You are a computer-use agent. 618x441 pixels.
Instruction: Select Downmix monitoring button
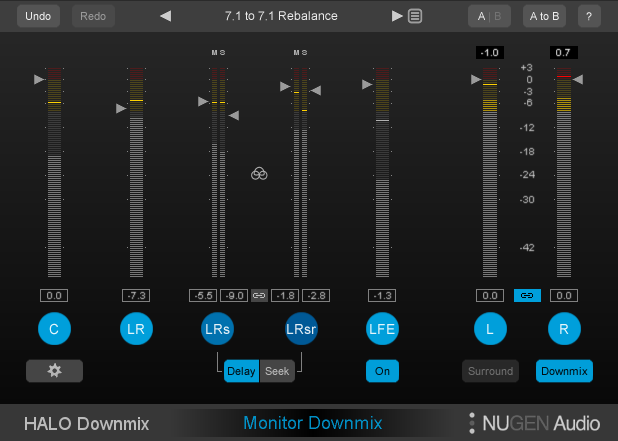564,371
